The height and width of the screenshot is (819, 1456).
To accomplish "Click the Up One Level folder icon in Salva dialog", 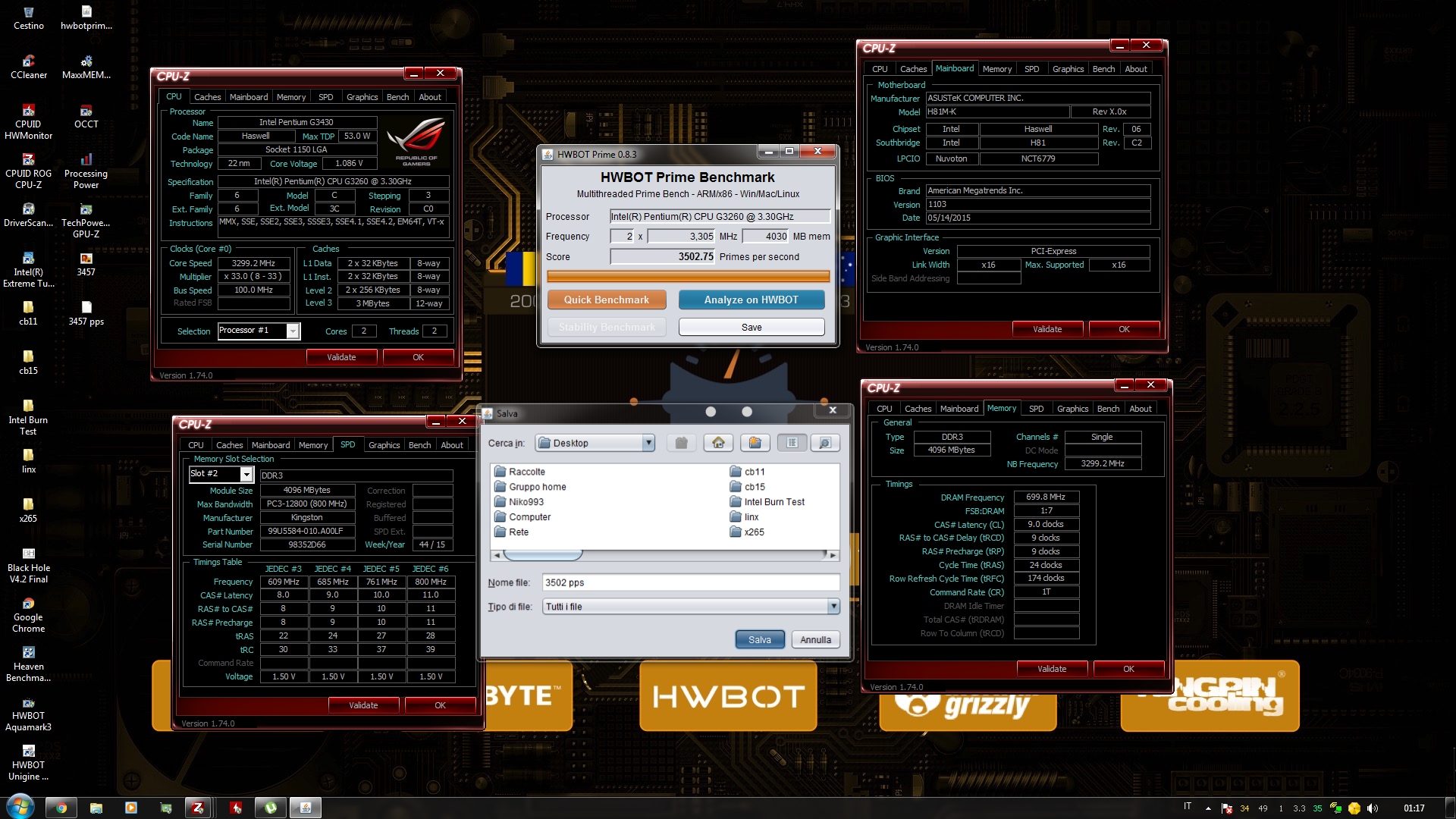I will point(681,443).
